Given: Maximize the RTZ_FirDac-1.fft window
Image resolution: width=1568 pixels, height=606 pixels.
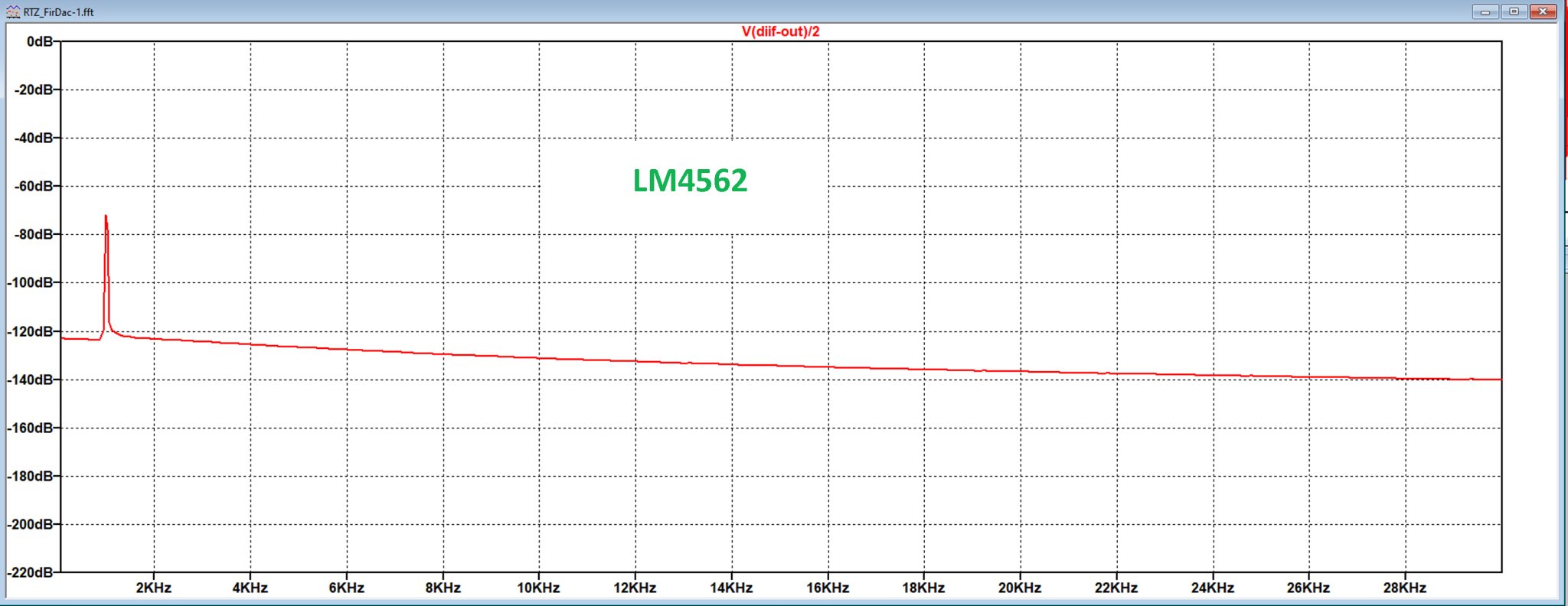Looking at the screenshot, I should click(x=1514, y=11).
